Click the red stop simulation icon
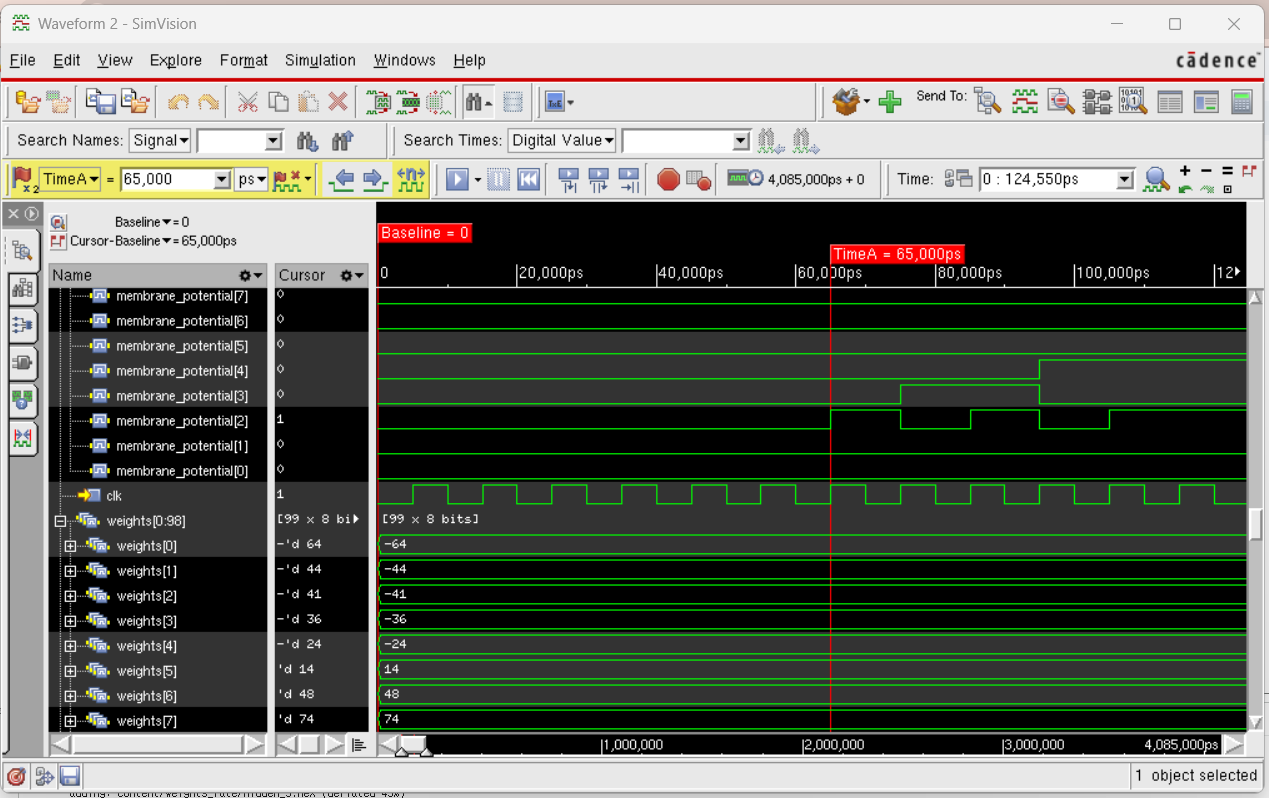The image size is (1269, 798). coord(668,180)
